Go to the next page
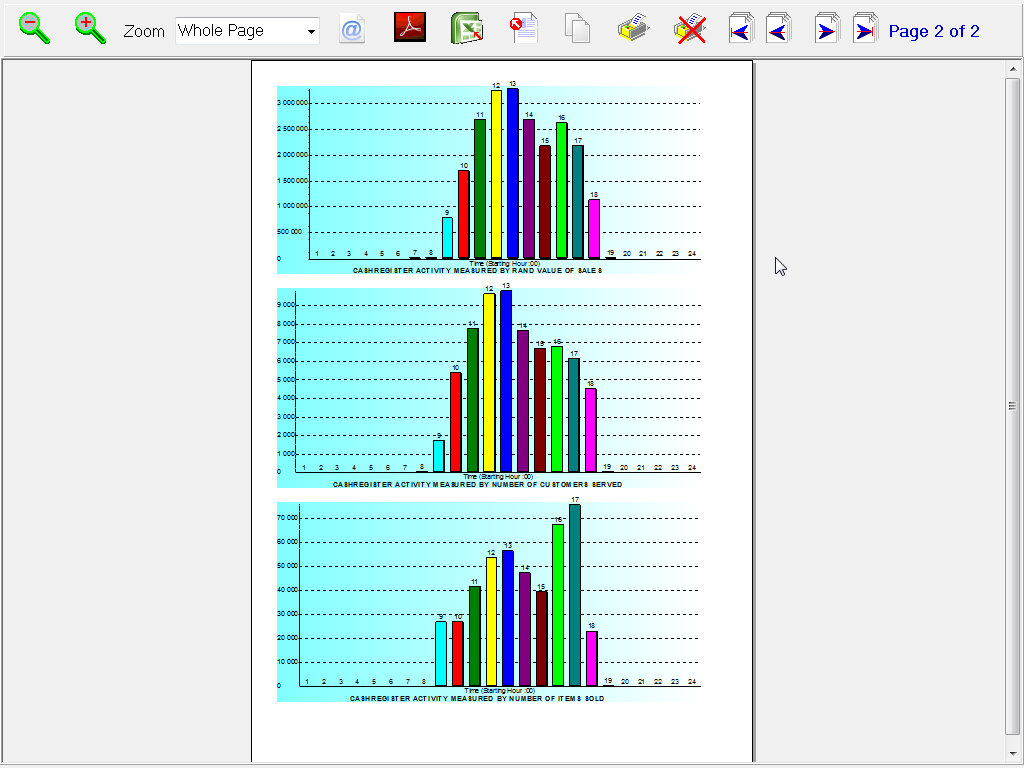This screenshot has height=768, width=1024. click(x=826, y=30)
